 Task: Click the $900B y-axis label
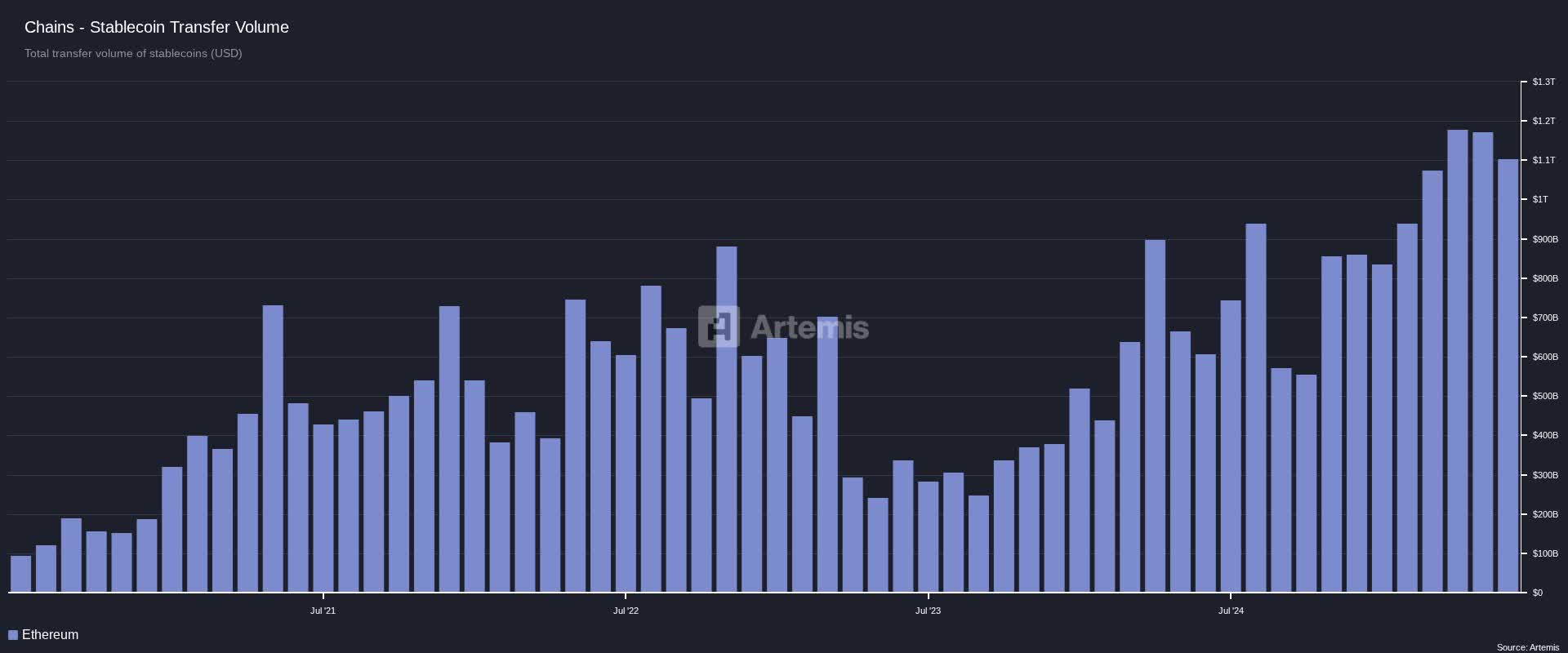click(x=1545, y=239)
